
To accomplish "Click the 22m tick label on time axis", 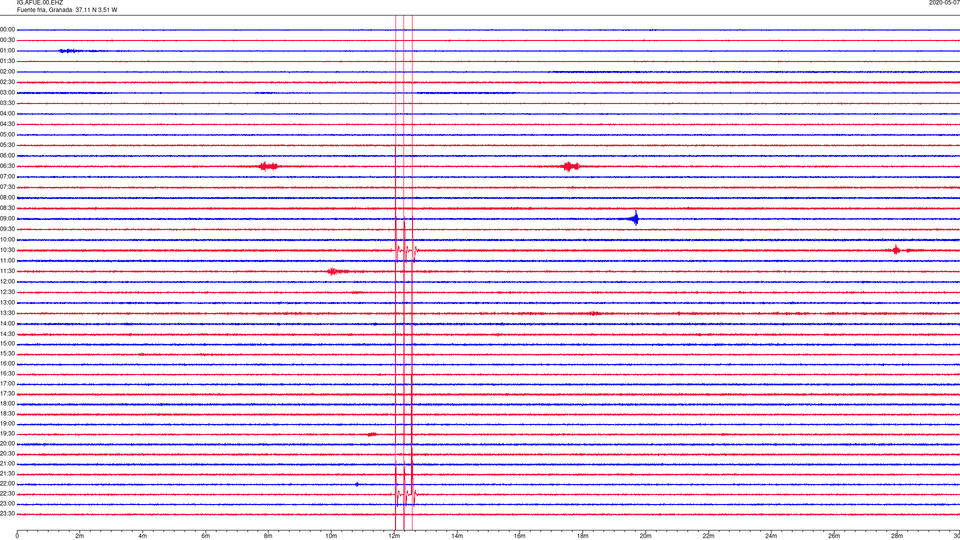I will 708,536.
